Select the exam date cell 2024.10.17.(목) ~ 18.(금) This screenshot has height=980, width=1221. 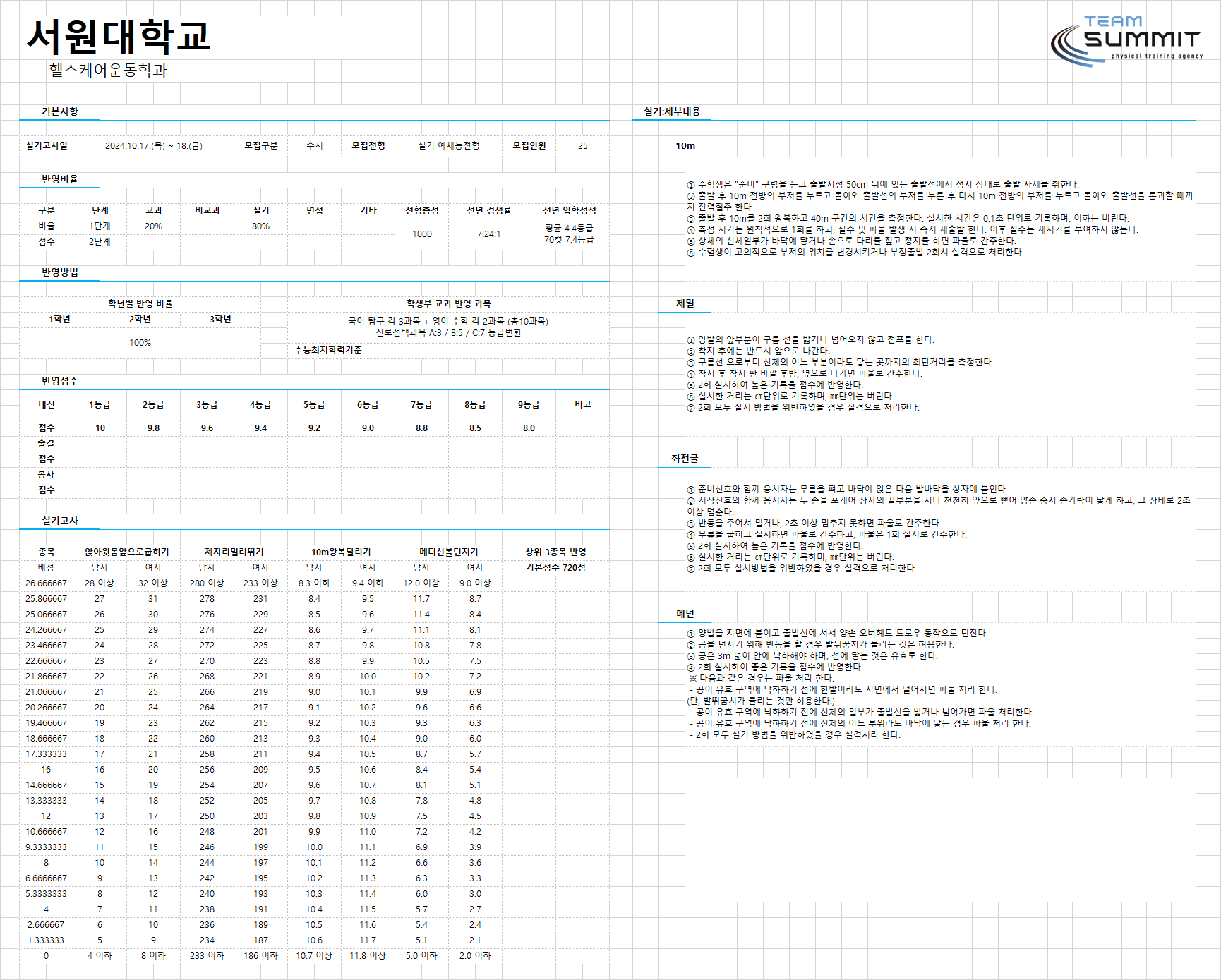click(154, 146)
